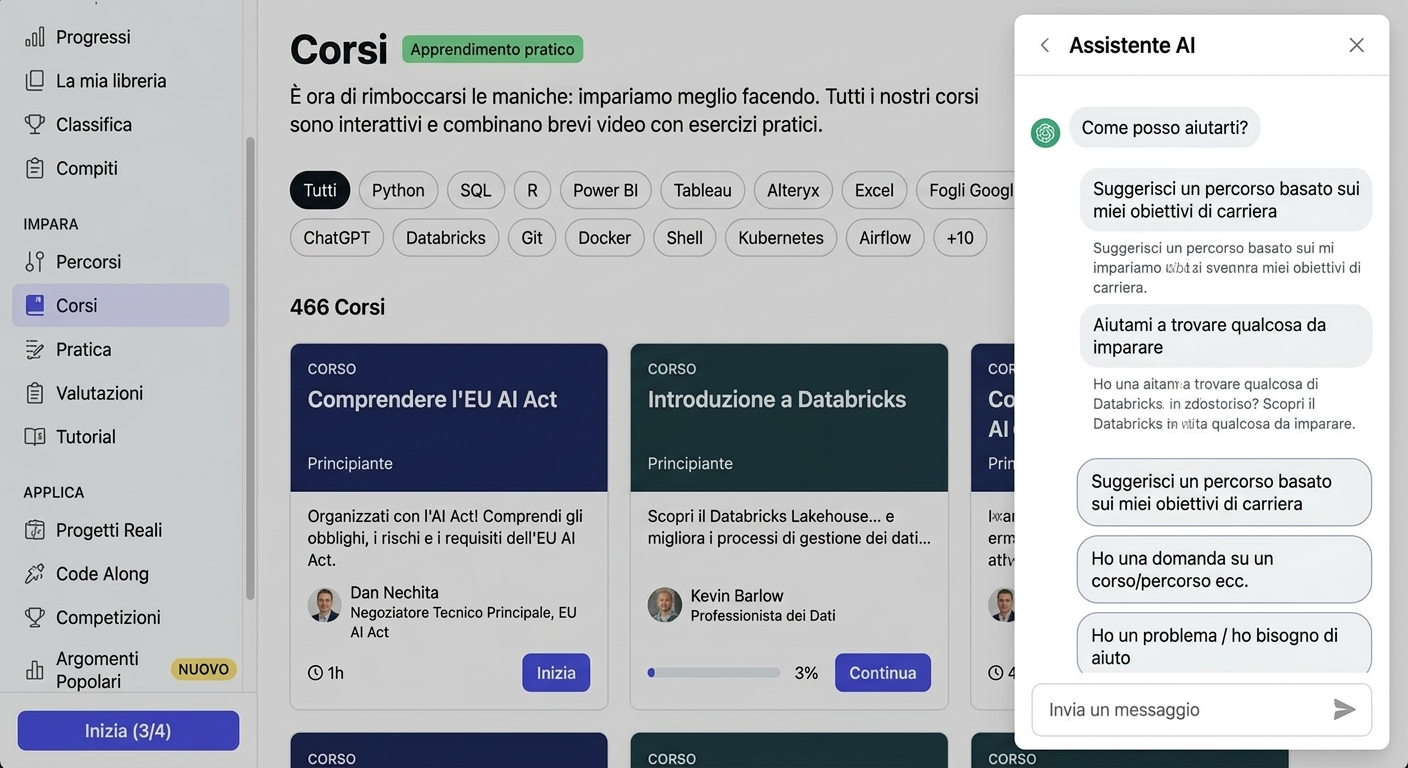Select the Airflow filter chip
This screenshot has height=768, width=1408.
(x=885, y=238)
